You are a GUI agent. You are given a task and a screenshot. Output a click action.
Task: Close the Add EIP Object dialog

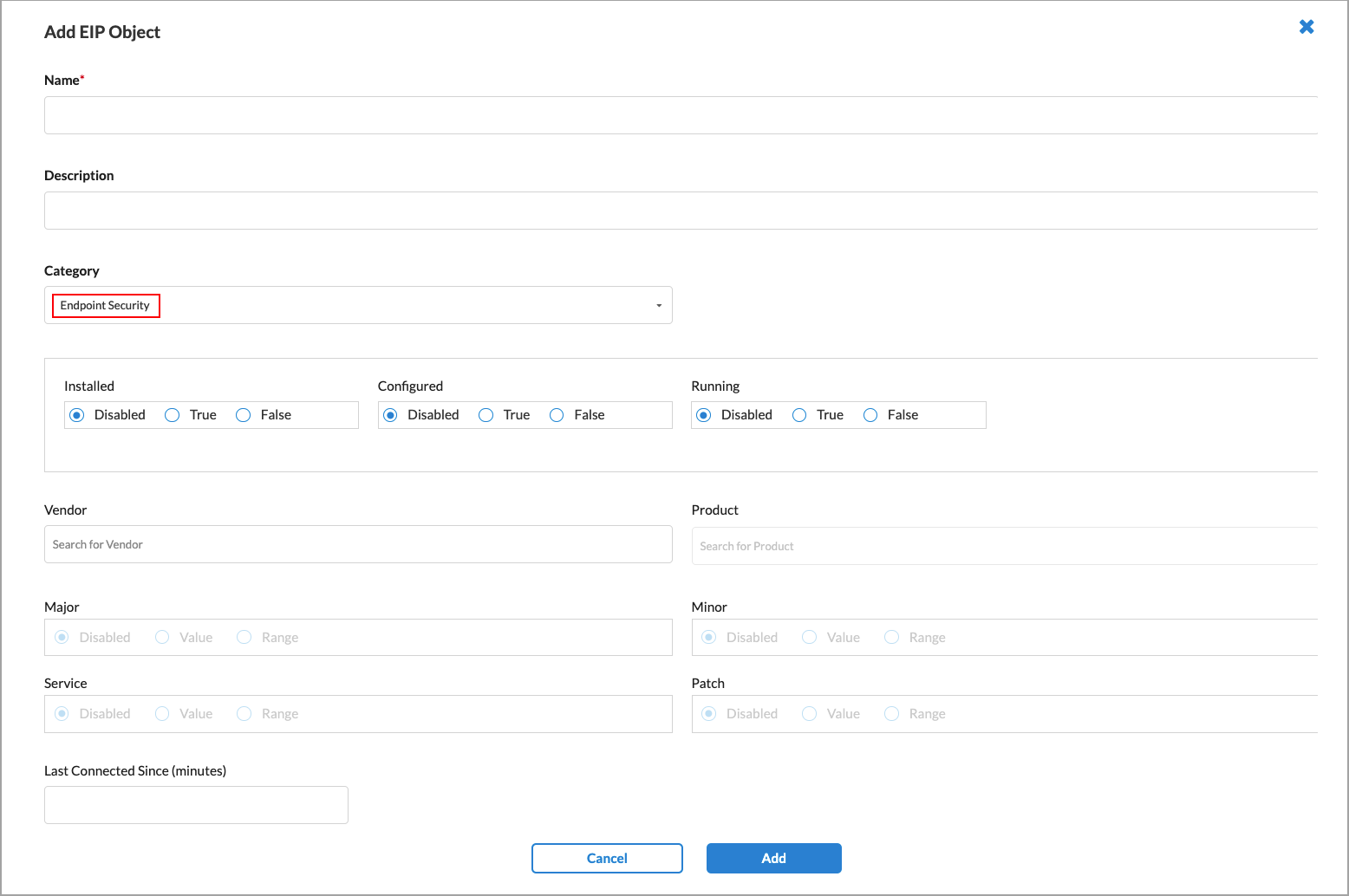coord(1306,27)
